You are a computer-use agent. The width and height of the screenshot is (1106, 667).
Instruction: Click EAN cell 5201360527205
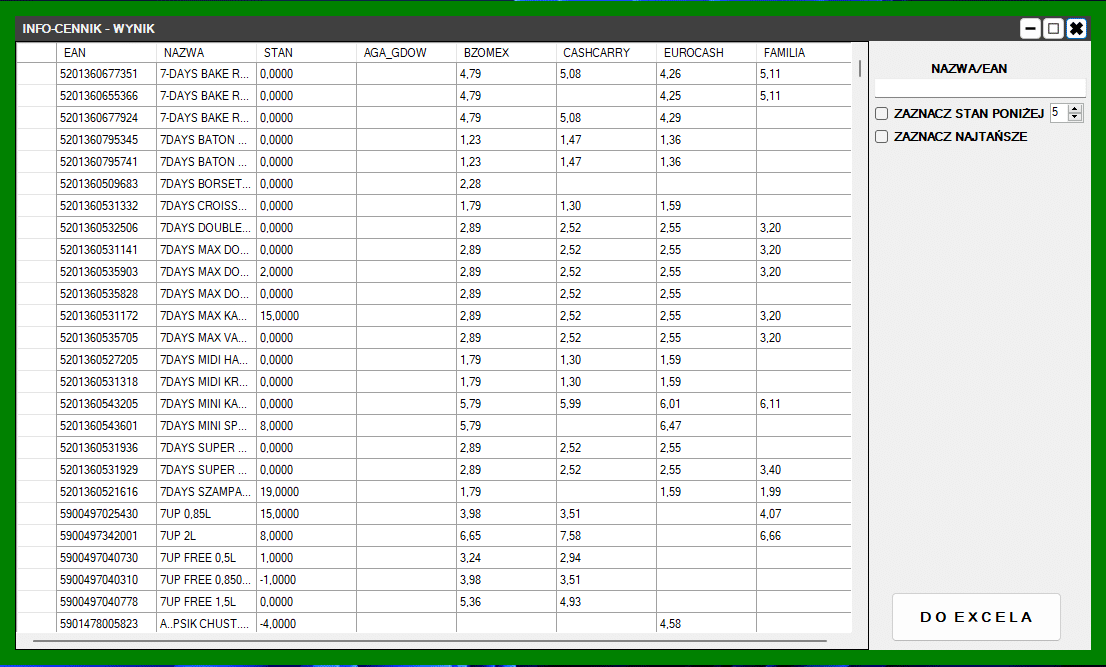(x=106, y=360)
